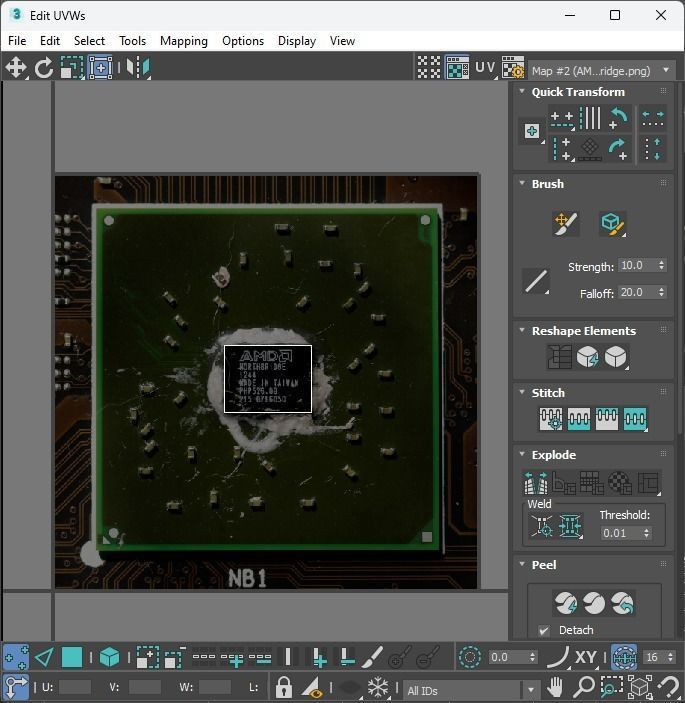Click the Mirror horizontal tool
685x703 pixels.
point(138,68)
